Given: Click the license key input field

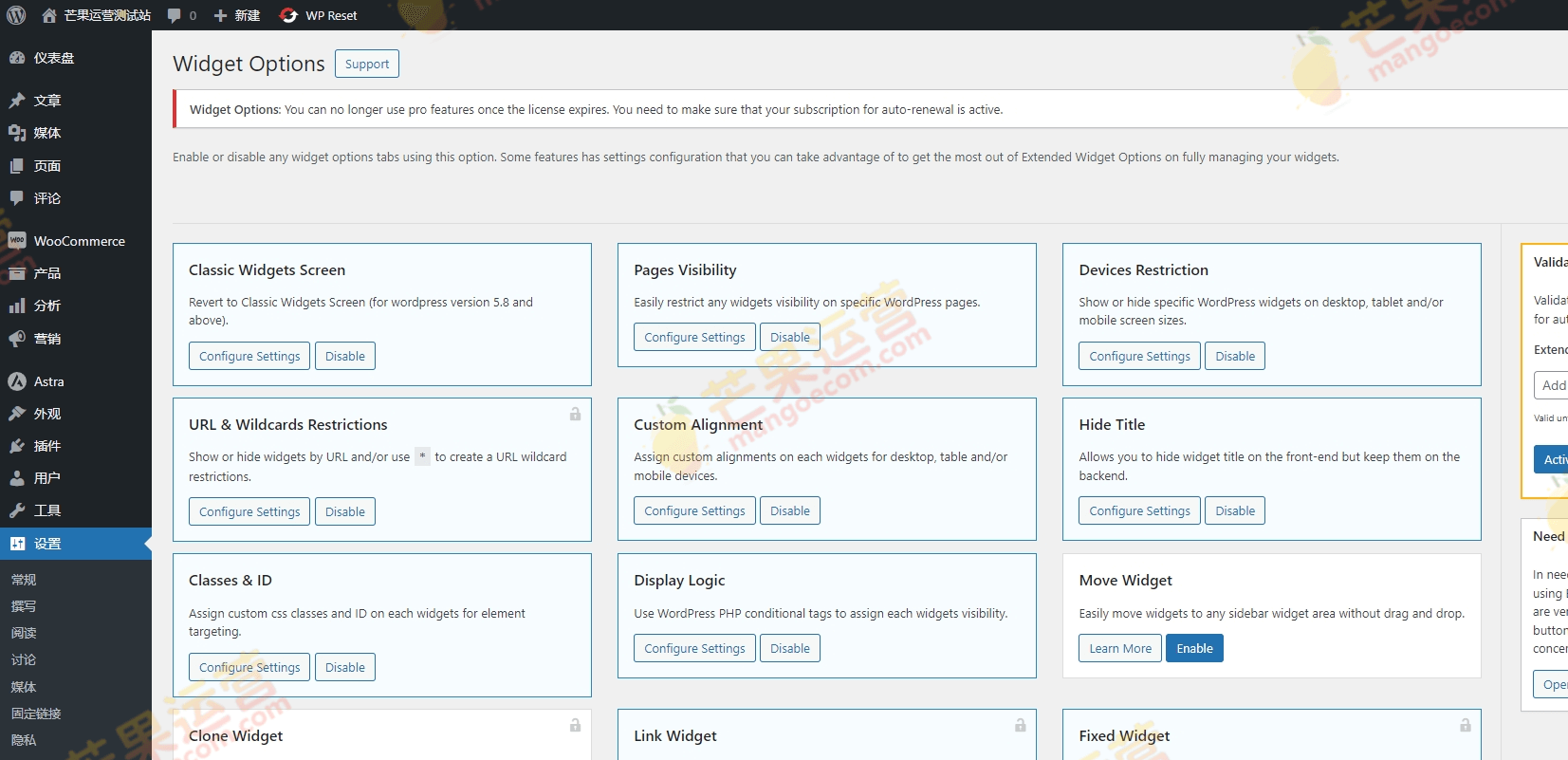Looking at the screenshot, I should tap(1551, 385).
